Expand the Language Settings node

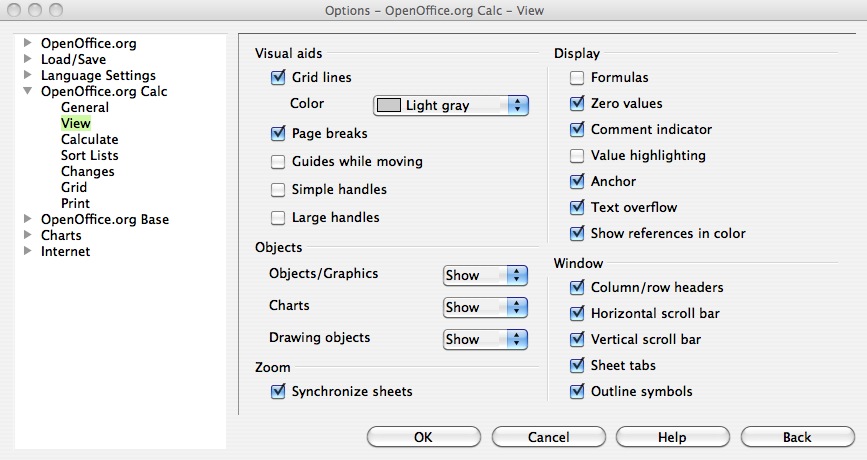[27, 75]
